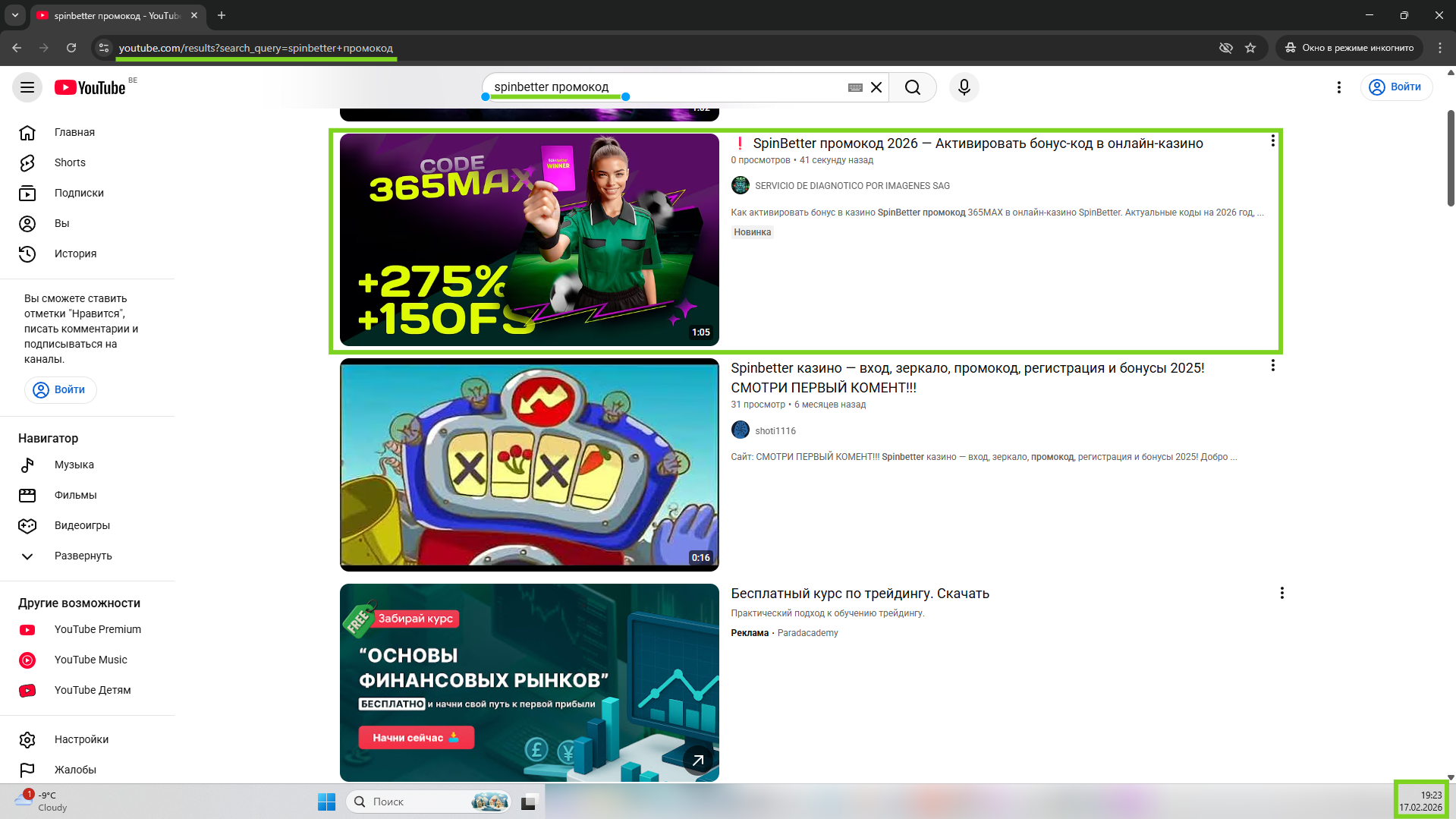Open Видеоигры in Навигатор section
The image size is (1456, 819).
(87, 525)
